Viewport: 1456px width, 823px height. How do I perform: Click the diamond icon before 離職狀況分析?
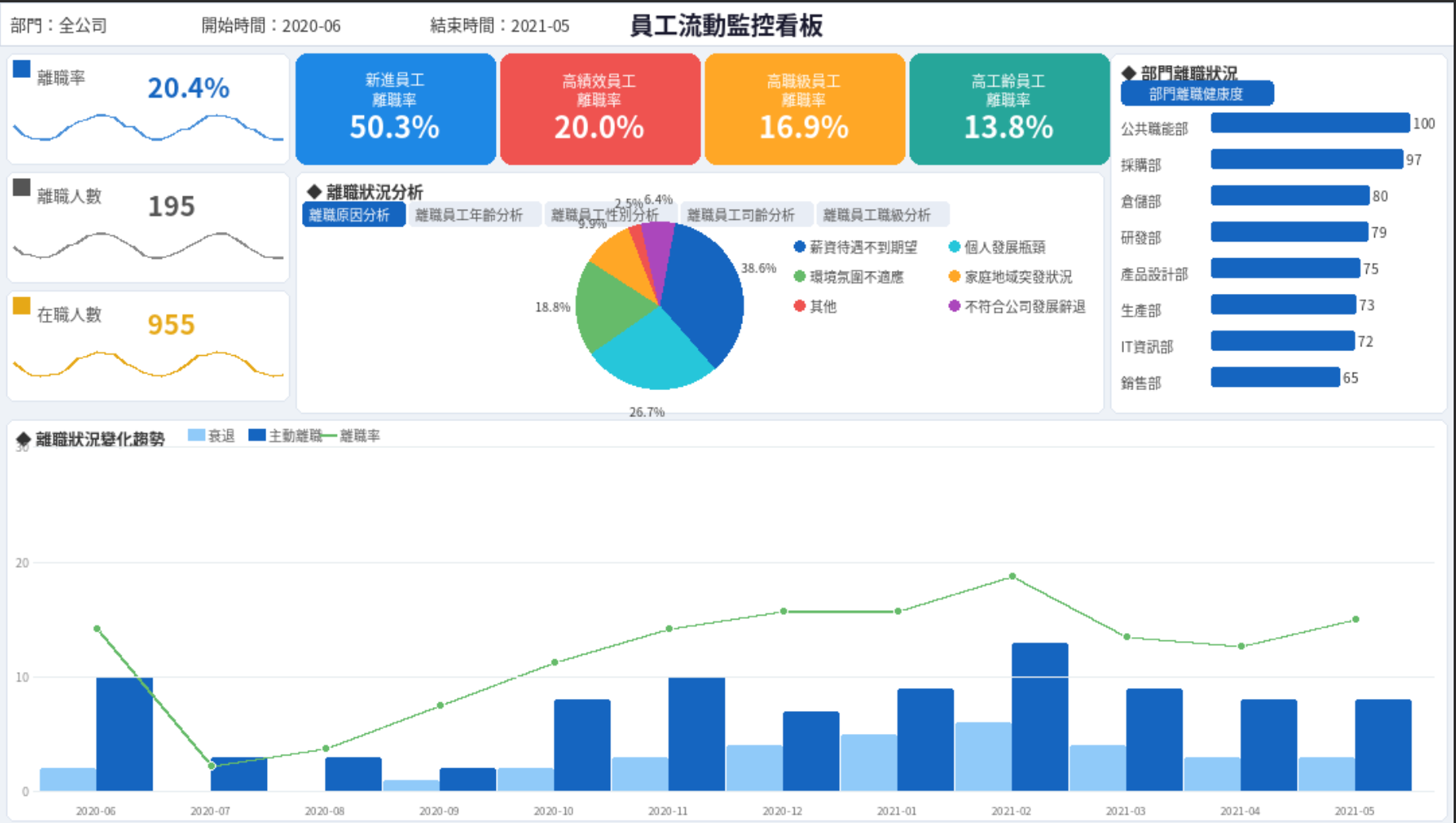pos(314,191)
